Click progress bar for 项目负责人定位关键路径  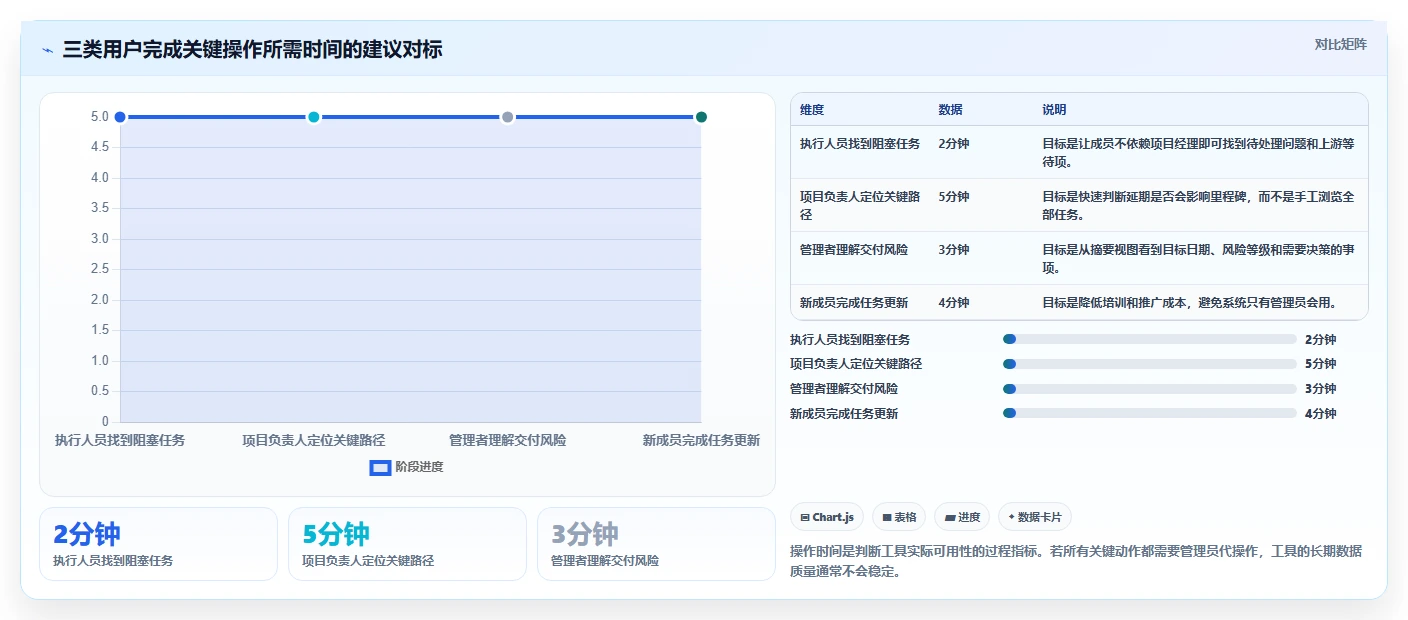pos(1149,364)
